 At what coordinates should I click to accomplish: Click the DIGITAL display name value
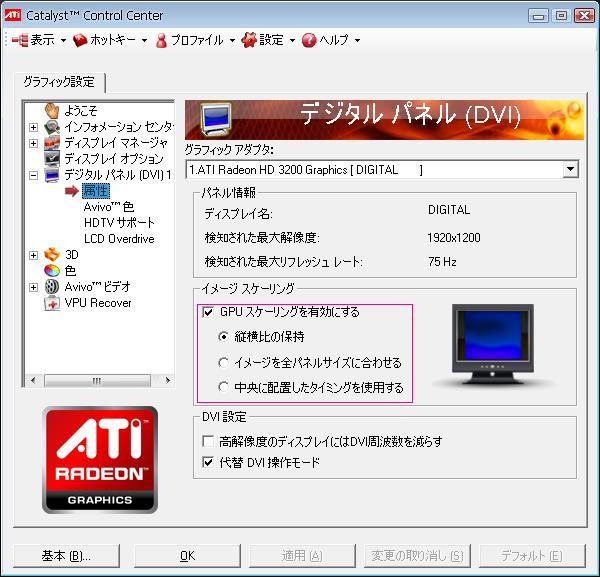pos(449,210)
